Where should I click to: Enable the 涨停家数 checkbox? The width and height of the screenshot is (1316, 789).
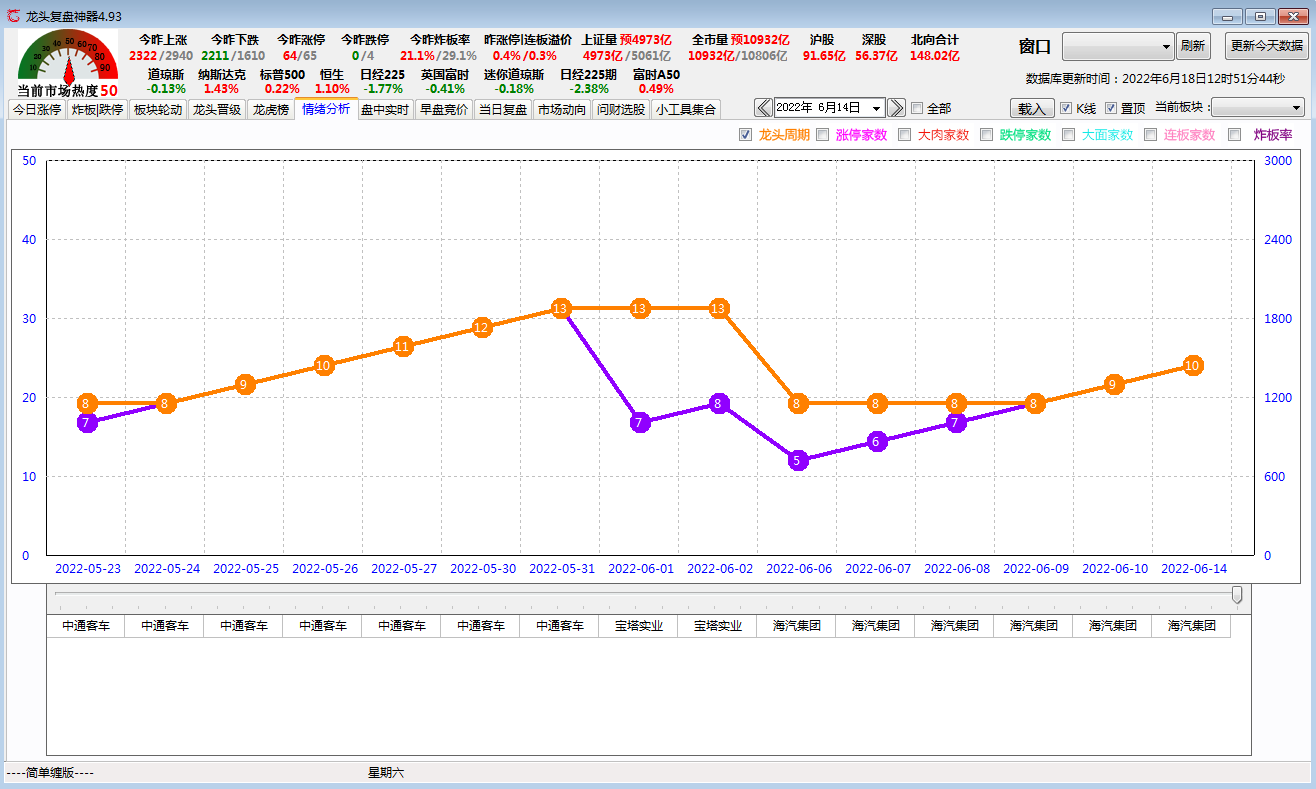click(822, 135)
